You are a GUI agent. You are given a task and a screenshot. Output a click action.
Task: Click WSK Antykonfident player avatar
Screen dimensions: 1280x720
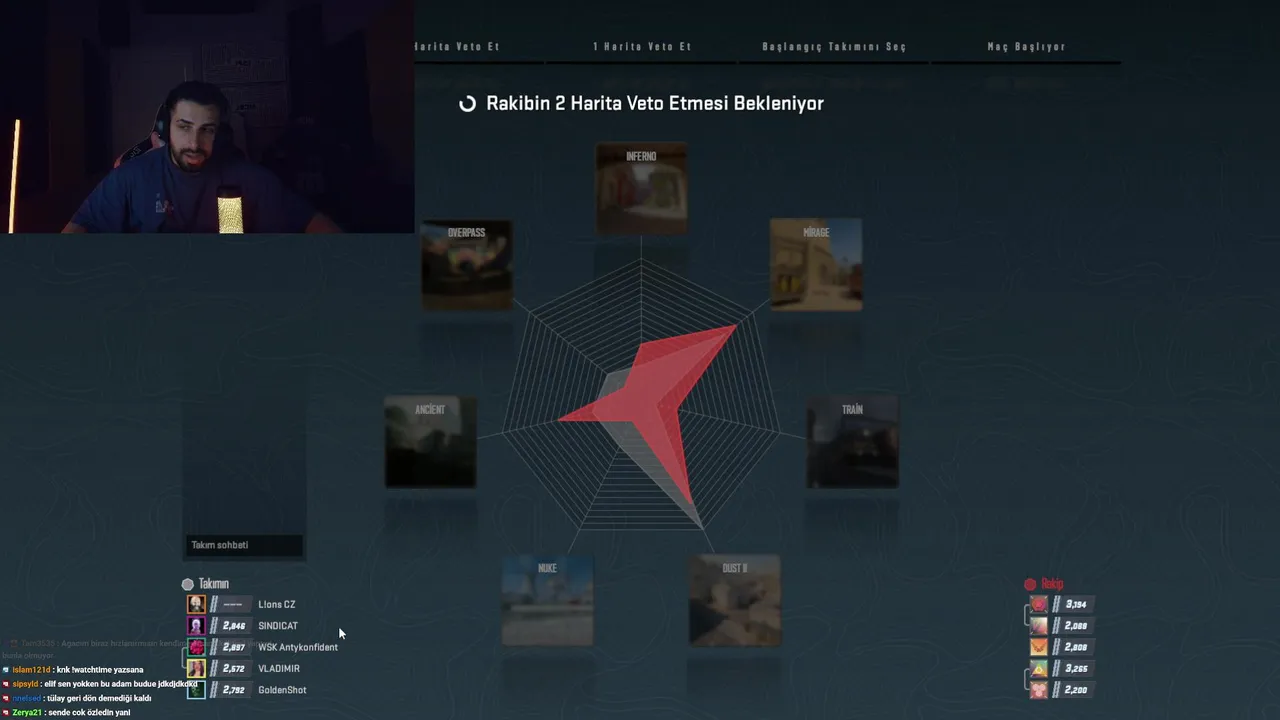tap(196, 647)
